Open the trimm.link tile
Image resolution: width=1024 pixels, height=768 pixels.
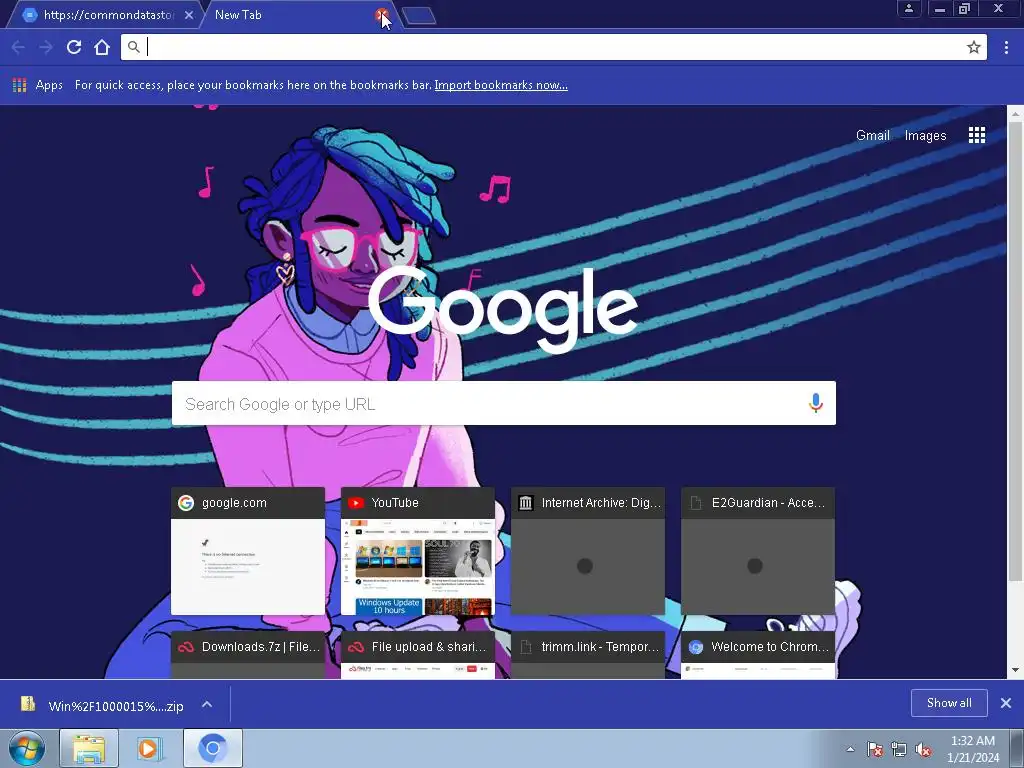pos(588,655)
